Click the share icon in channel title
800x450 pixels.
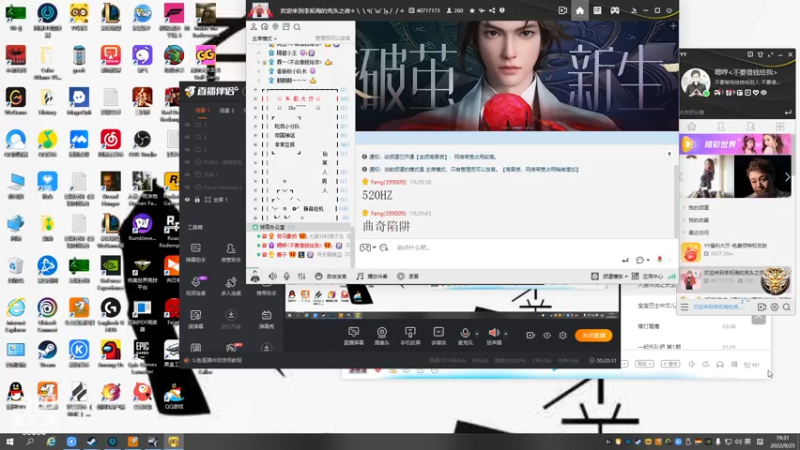[x=492, y=10]
